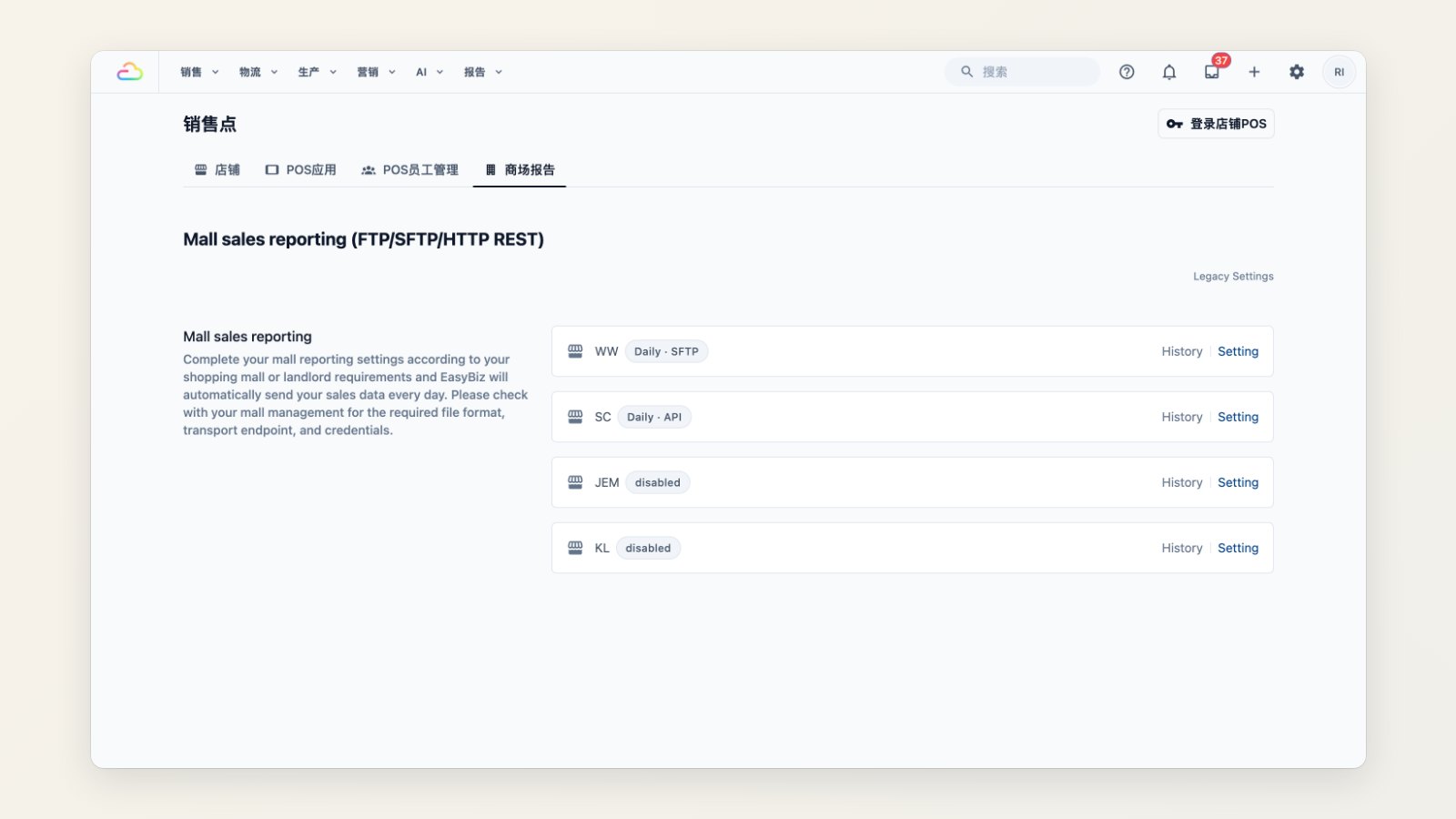Open the Legacy Settings link
This screenshot has width=1456, height=819.
[1233, 277]
